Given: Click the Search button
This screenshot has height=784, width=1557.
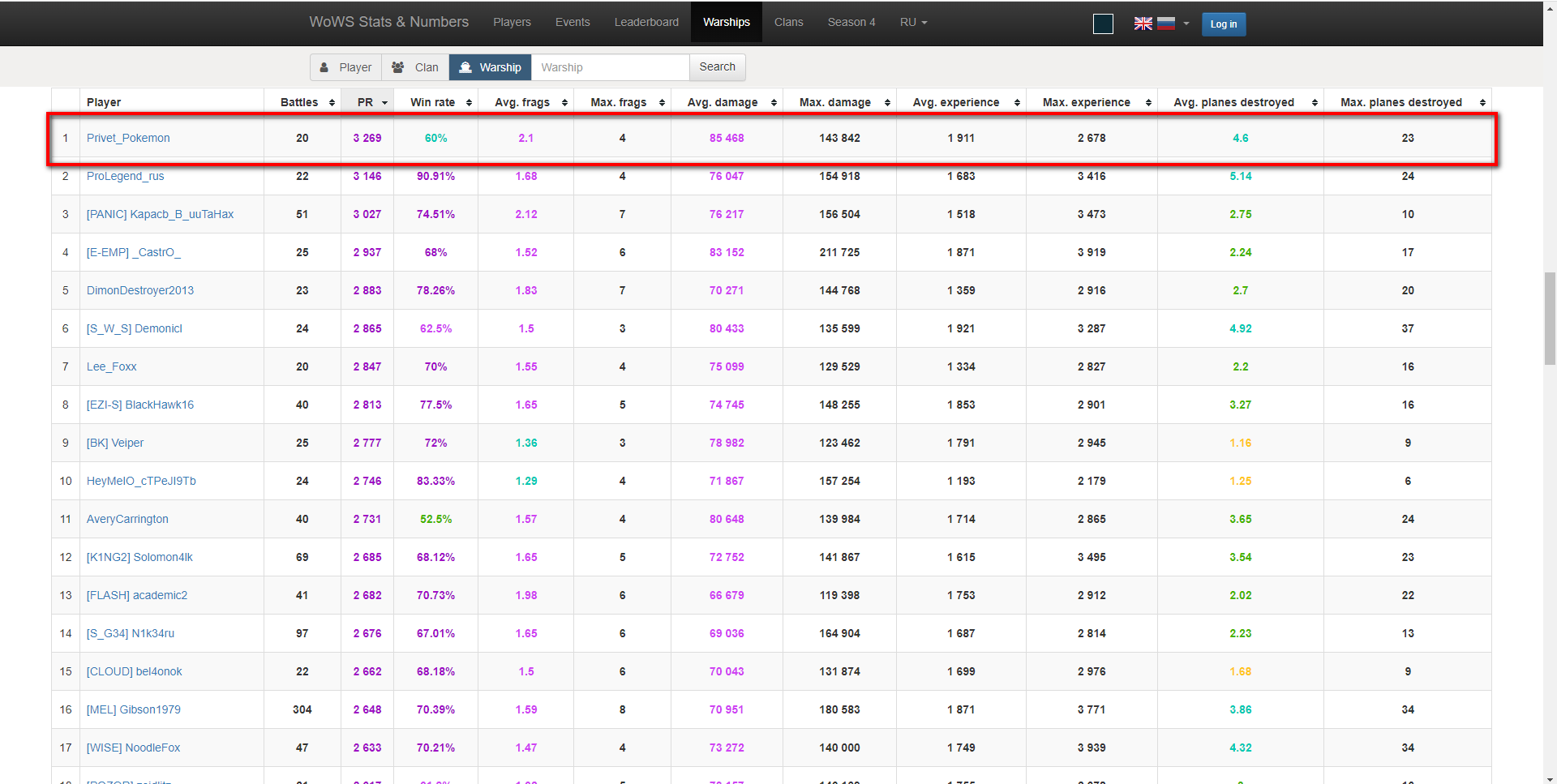Looking at the screenshot, I should (x=717, y=66).
